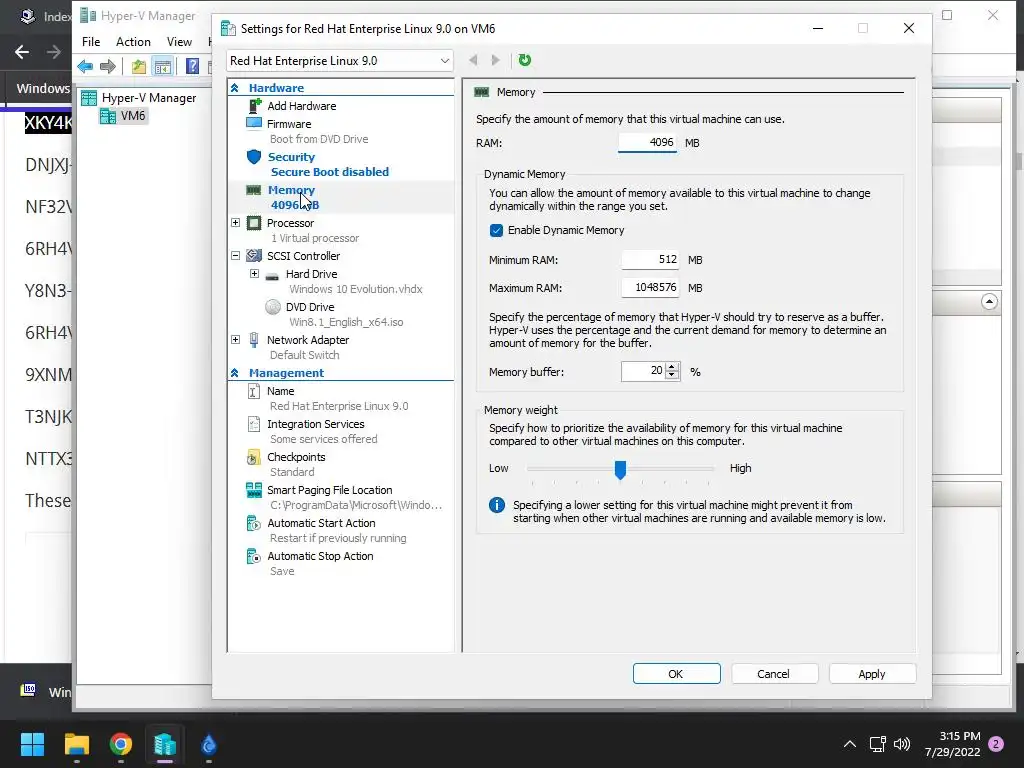
Task: Click 'Default Switch' under Network Adapter
Action: click(304, 355)
